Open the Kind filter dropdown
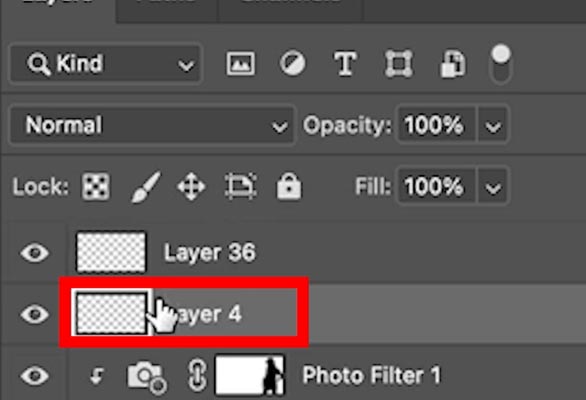 pos(106,64)
